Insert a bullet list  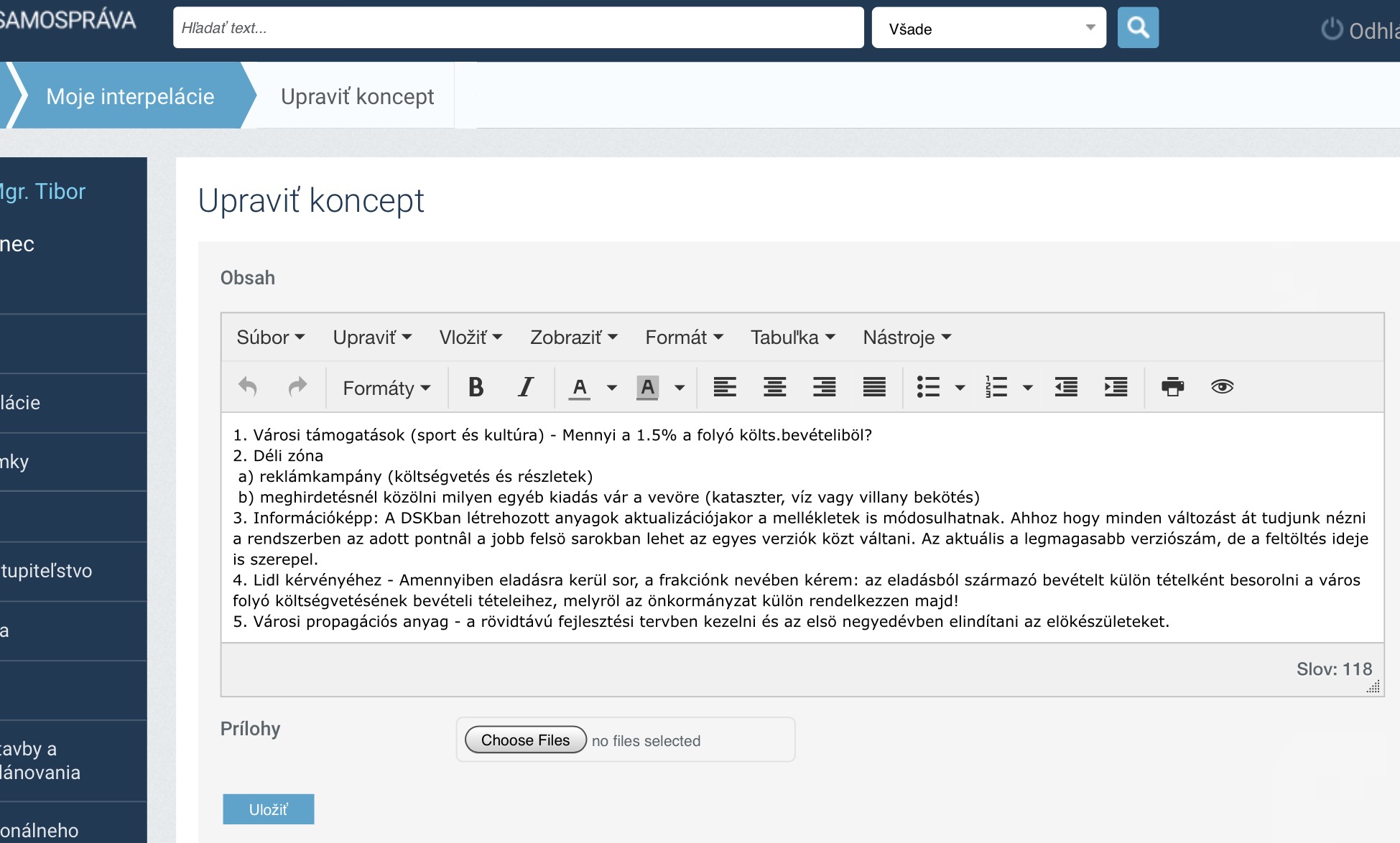(928, 387)
